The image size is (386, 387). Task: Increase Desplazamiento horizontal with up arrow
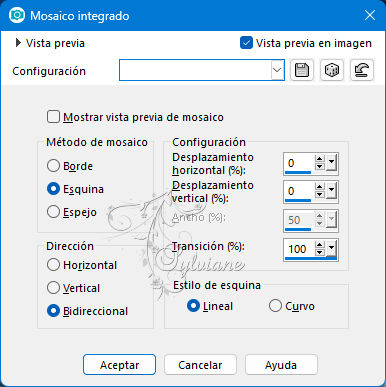point(320,159)
